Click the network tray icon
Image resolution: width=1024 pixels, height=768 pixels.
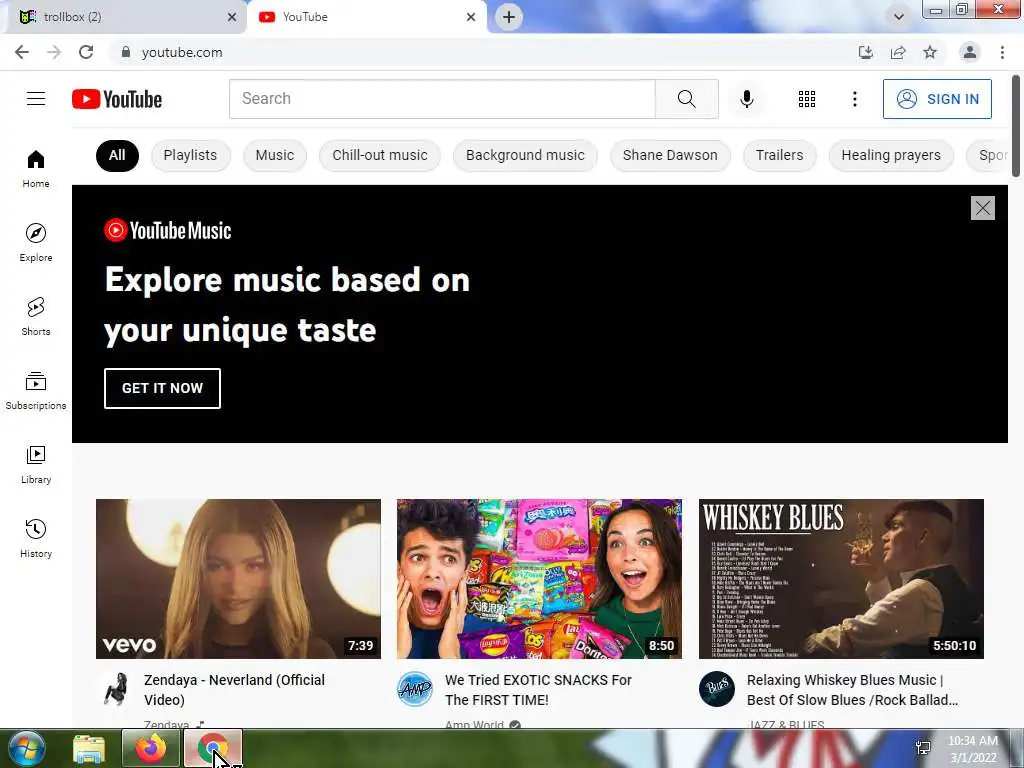(923, 748)
